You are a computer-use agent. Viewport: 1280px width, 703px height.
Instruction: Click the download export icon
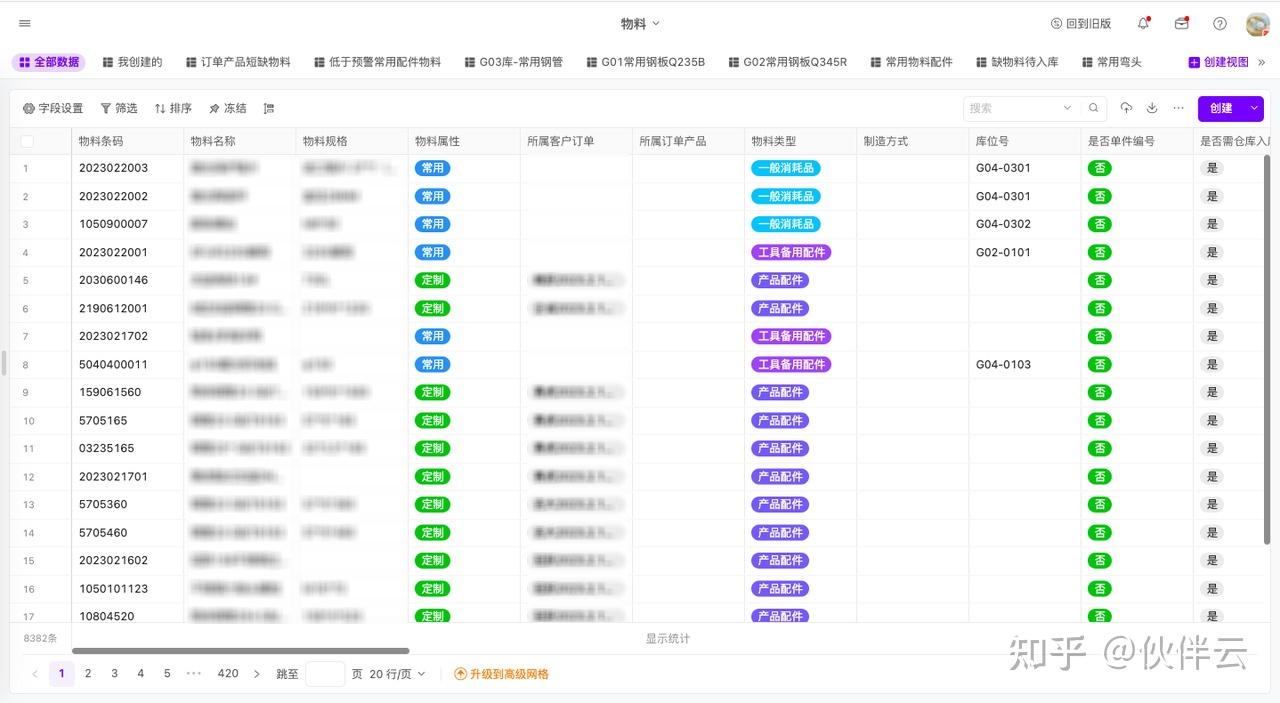[x=1152, y=108]
